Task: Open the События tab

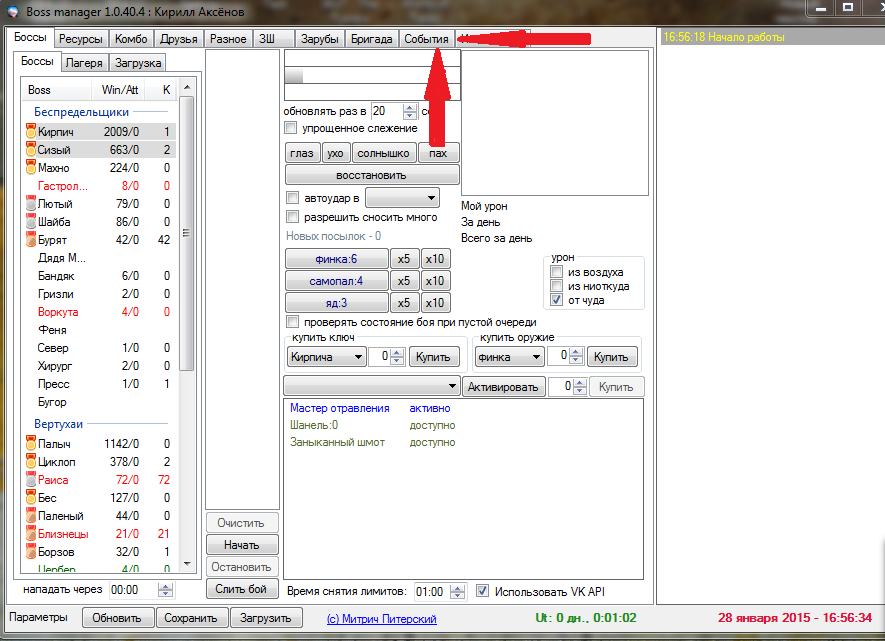Action: point(426,39)
